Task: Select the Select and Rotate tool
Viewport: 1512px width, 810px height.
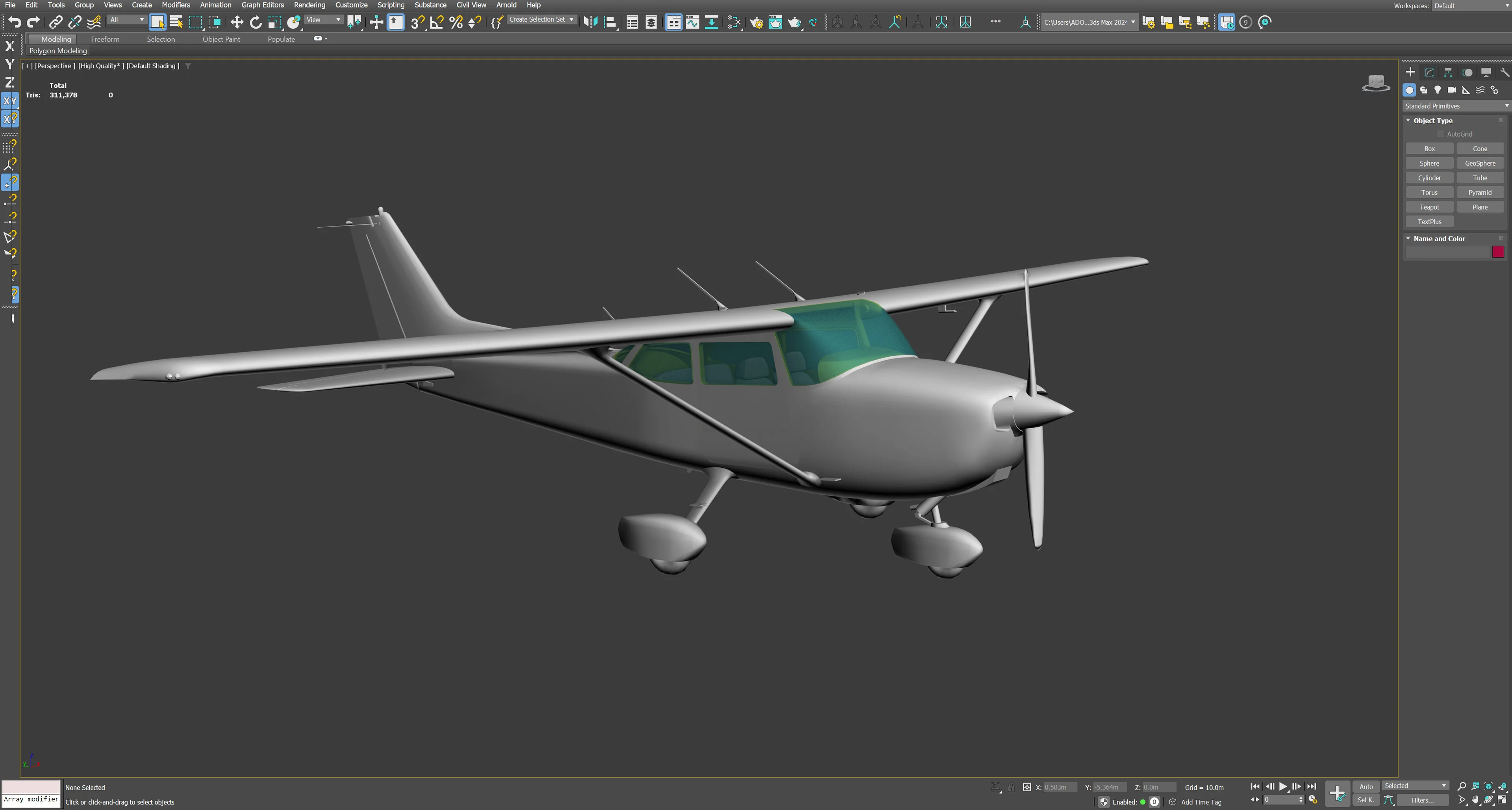Action: tap(255, 22)
